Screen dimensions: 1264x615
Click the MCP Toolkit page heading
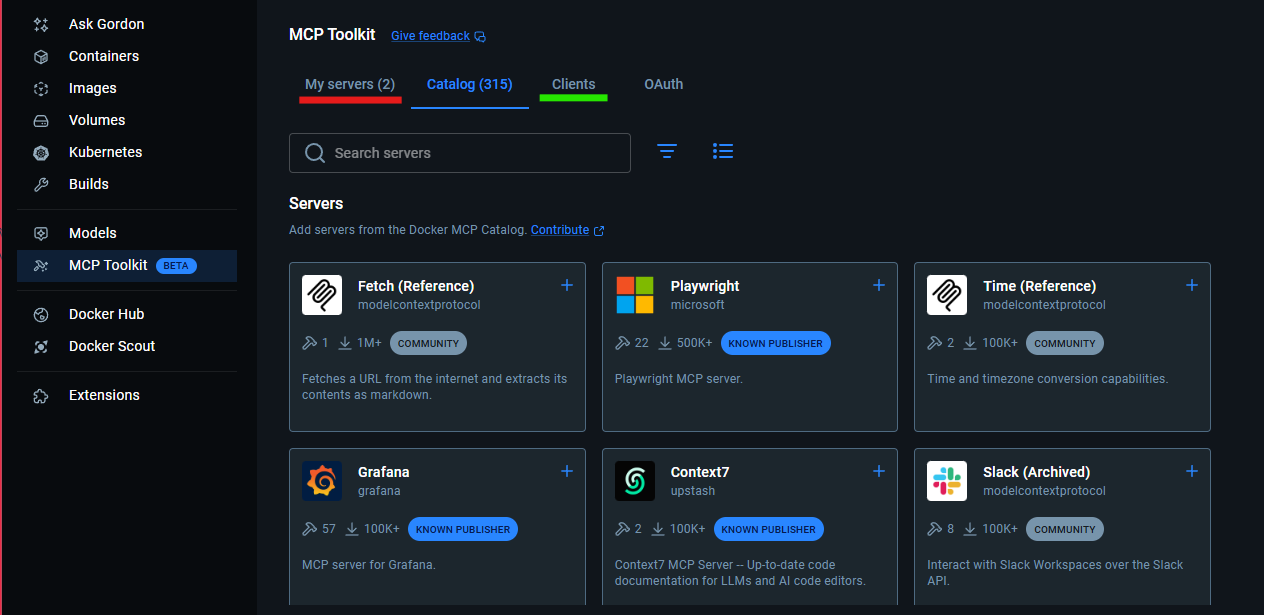point(332,34)
